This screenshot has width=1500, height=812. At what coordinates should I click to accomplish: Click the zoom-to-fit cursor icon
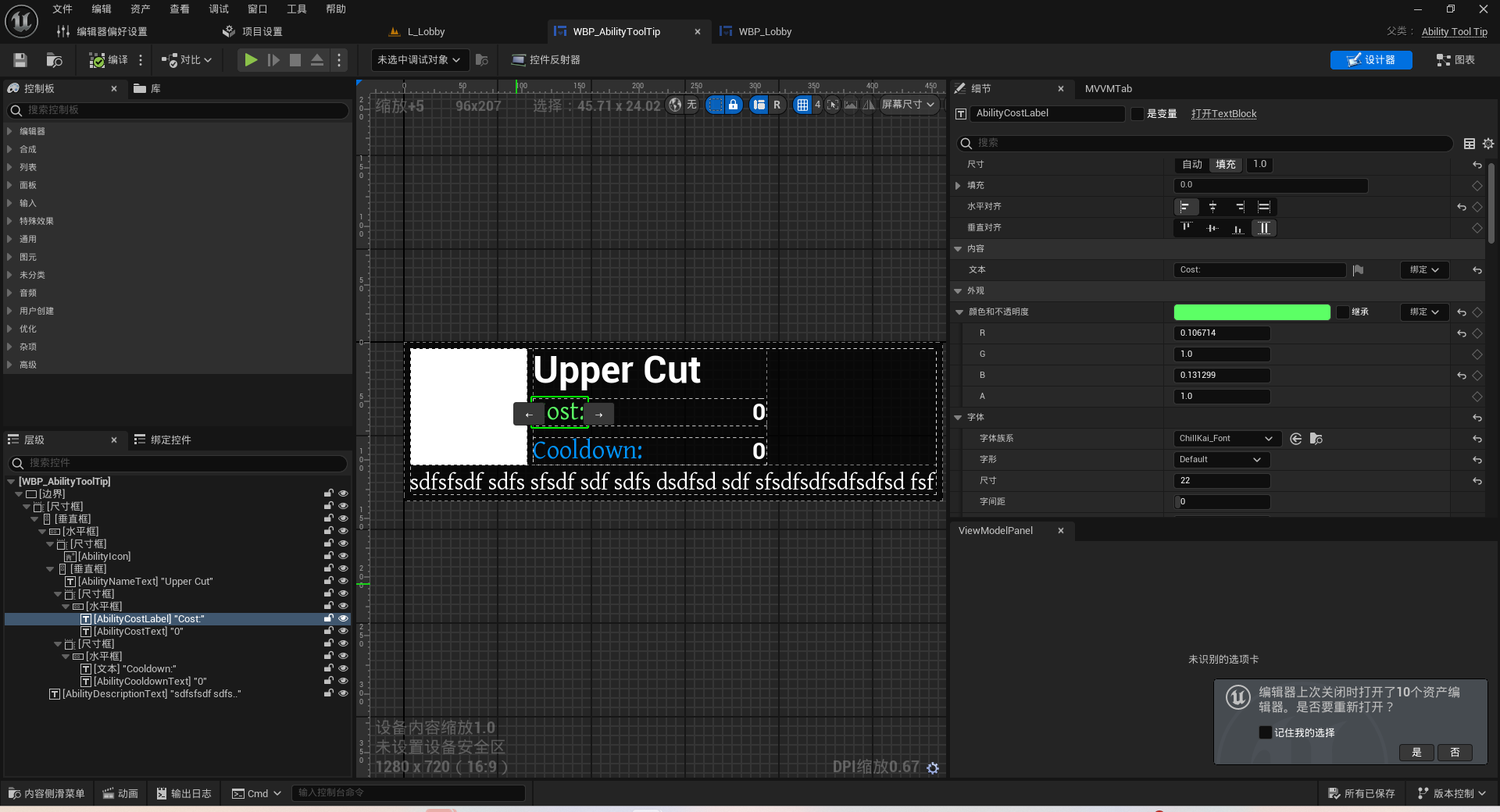(x=833, y=105)
